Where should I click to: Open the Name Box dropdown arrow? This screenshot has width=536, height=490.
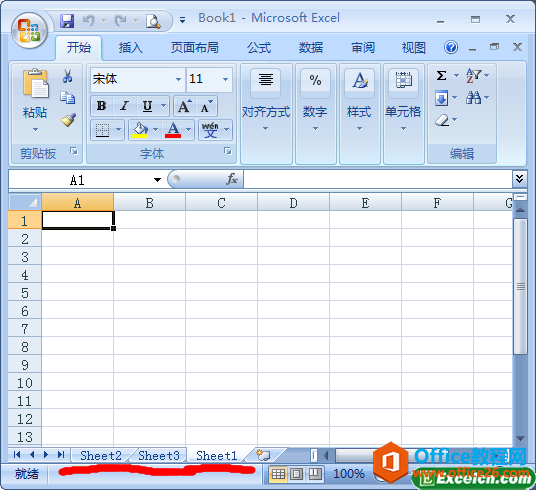157,180
